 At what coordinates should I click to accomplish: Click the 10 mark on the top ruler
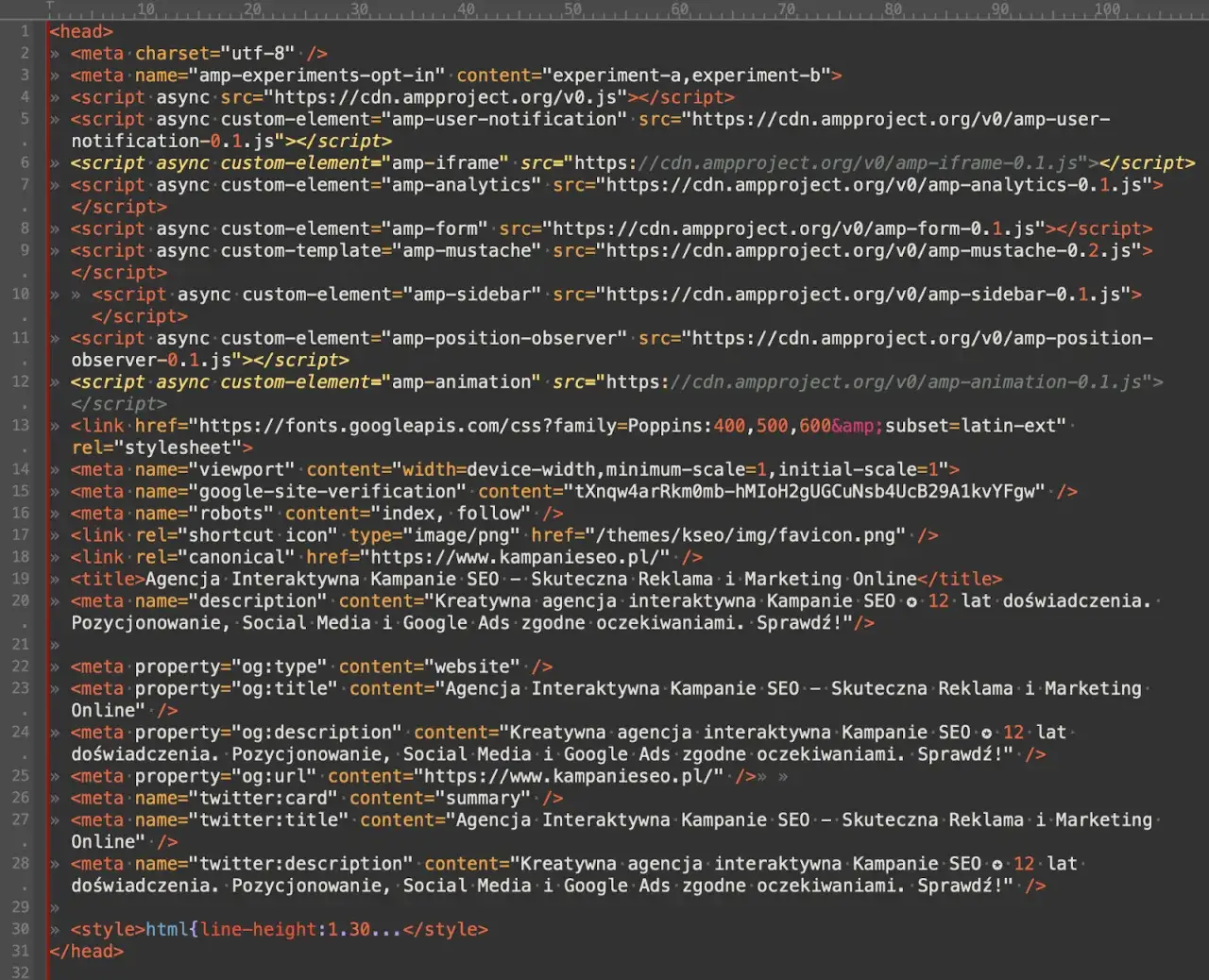tap(146, 9)
